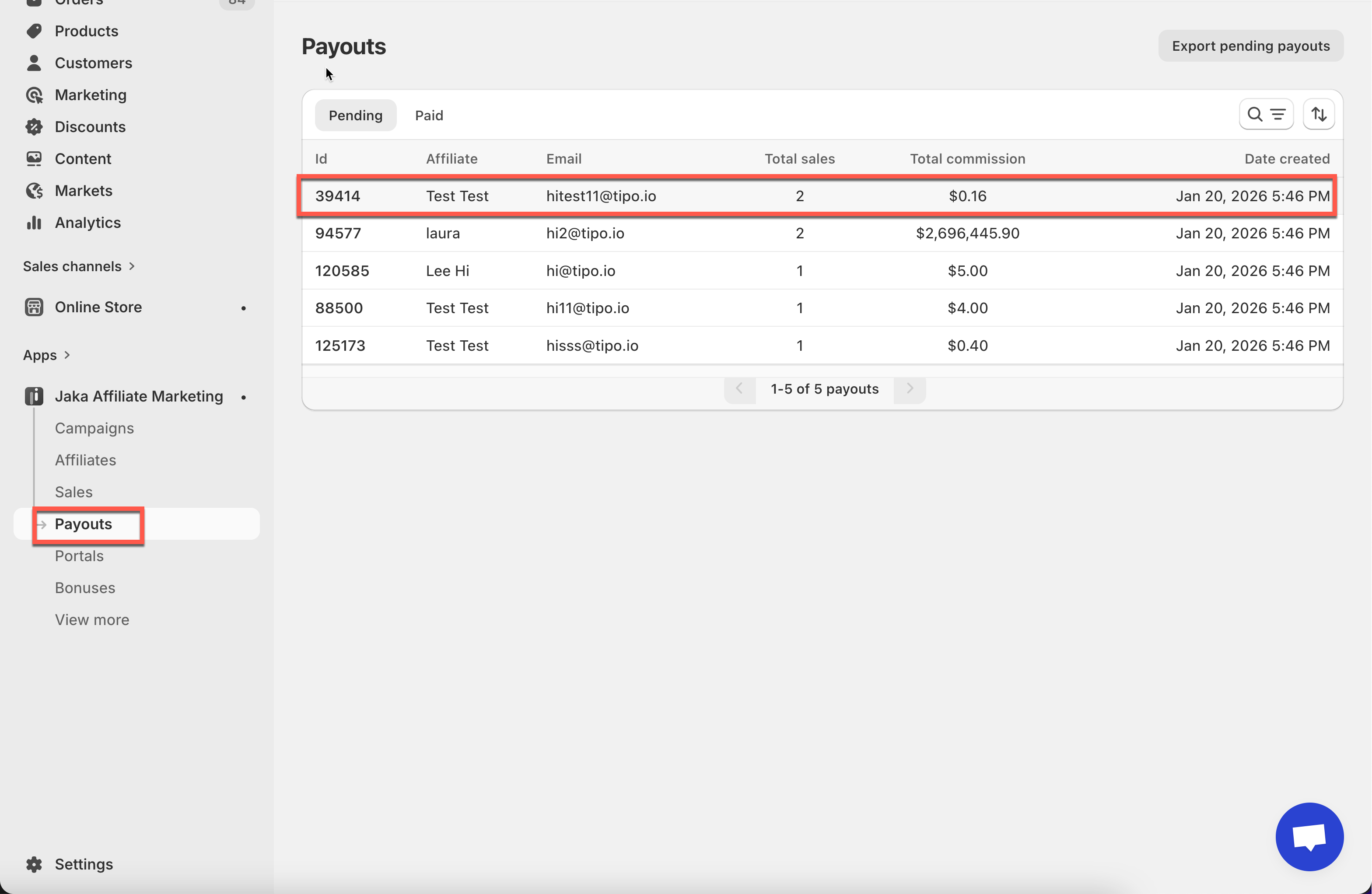Click the sort arrows icon
This screenshot has height=894, width=1372.
coord(1318,115)
